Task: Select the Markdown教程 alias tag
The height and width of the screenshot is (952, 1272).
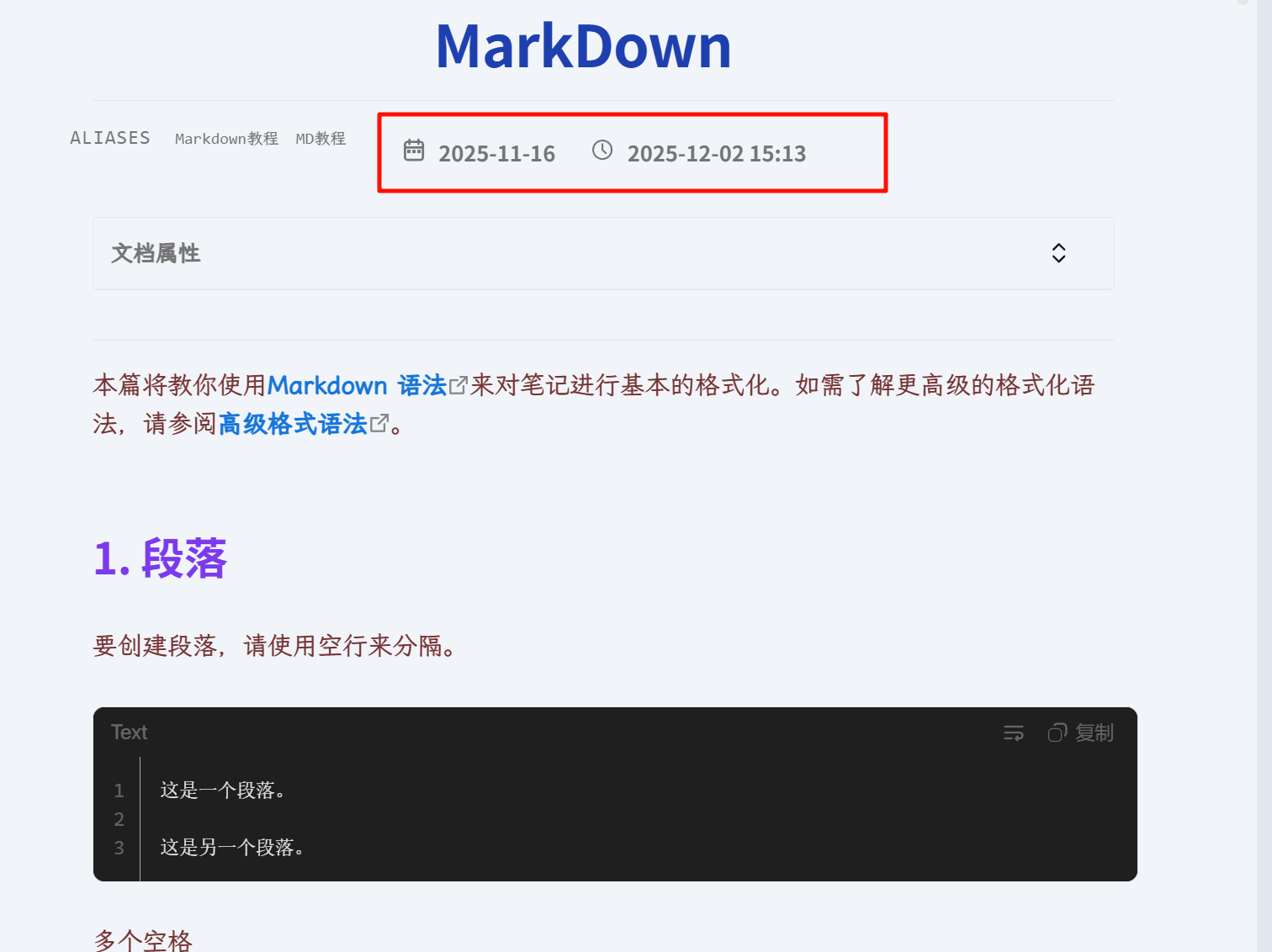Action: (x=226, y=139)
